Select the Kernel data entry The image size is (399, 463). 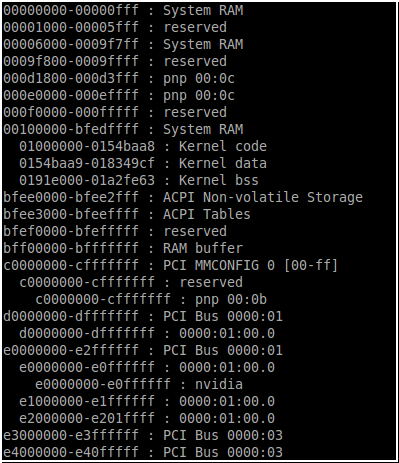click(x=143, y=164)
